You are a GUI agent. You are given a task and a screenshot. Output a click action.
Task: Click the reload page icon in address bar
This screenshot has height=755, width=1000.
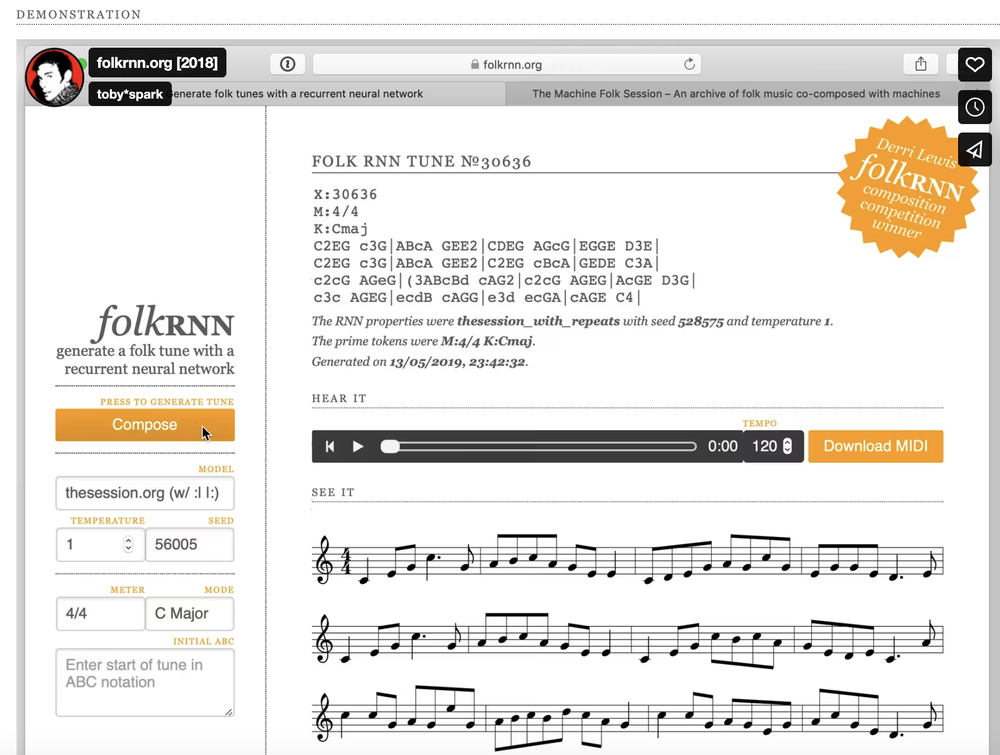(x=689, y=64)
